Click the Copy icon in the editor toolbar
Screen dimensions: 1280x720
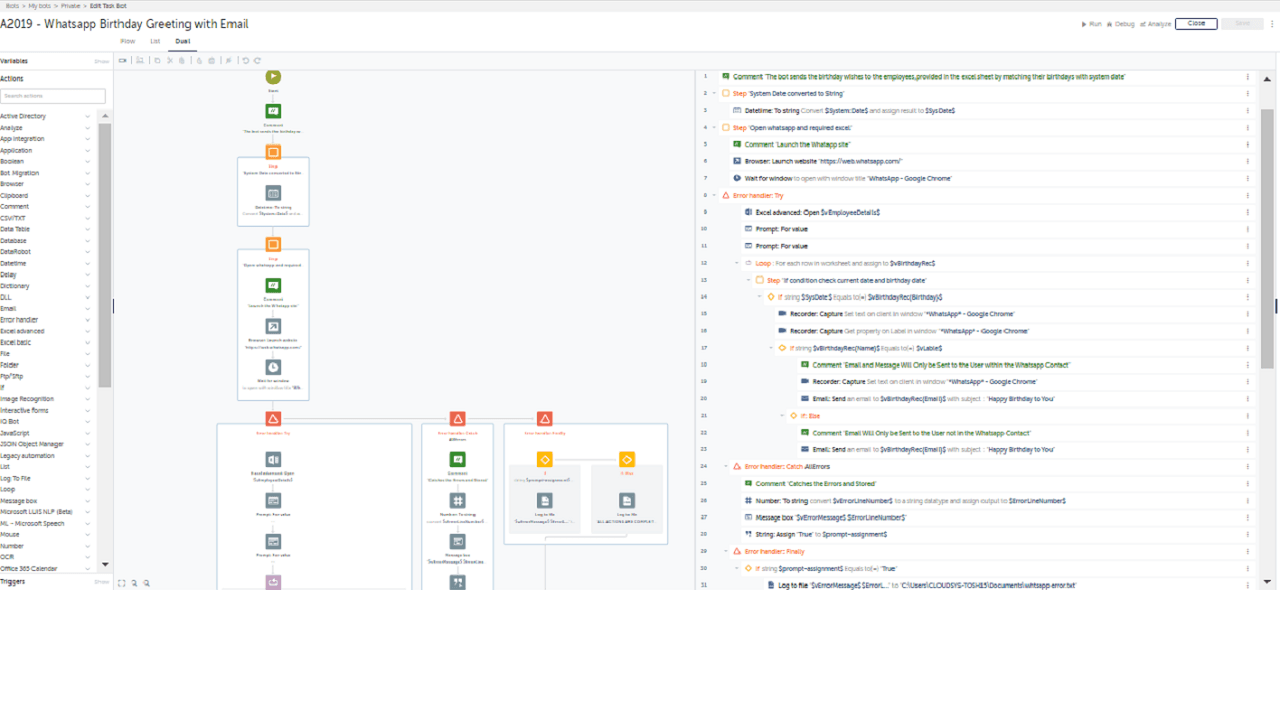(157, 60)
